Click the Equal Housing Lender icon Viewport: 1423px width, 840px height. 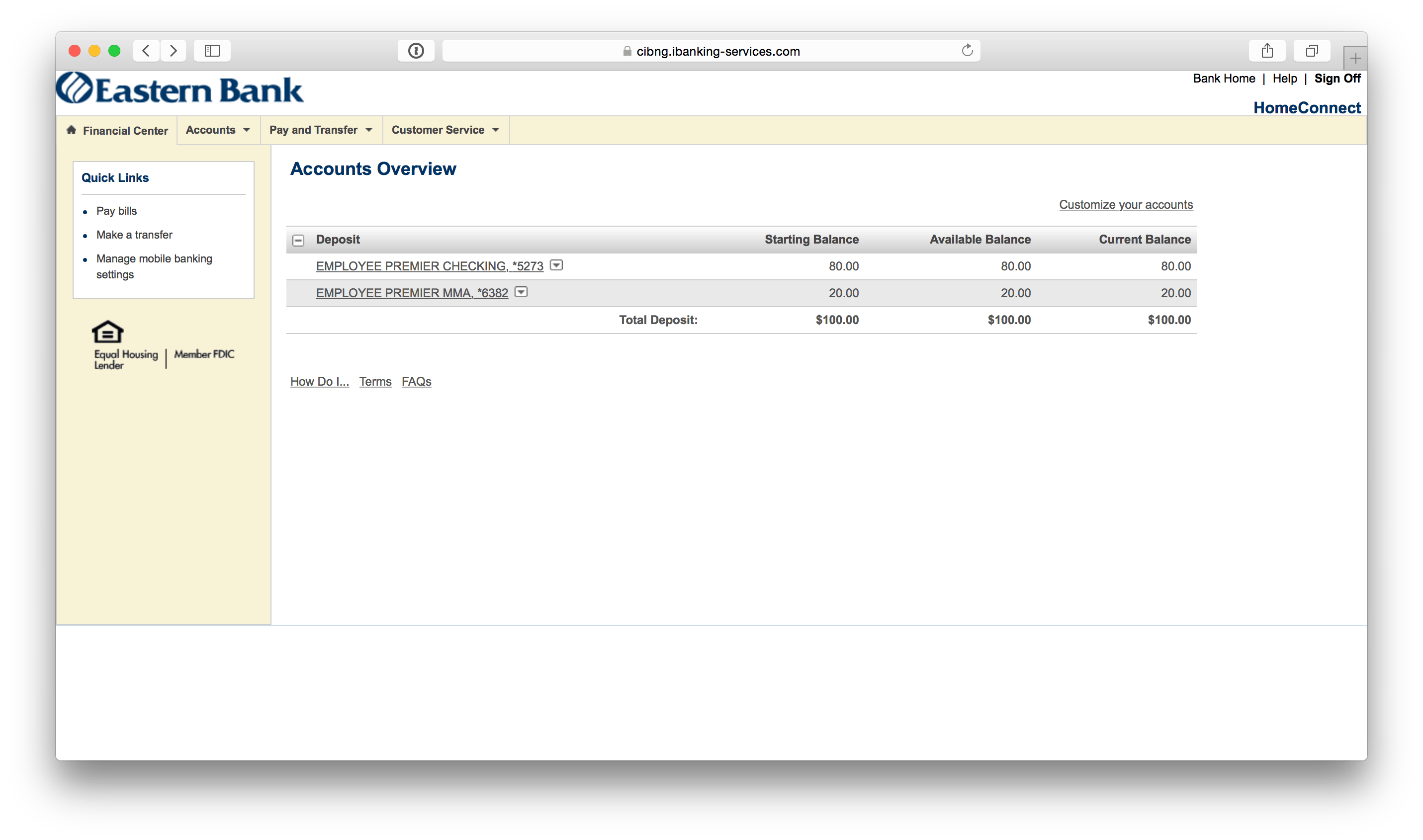(x=107, y=332)
